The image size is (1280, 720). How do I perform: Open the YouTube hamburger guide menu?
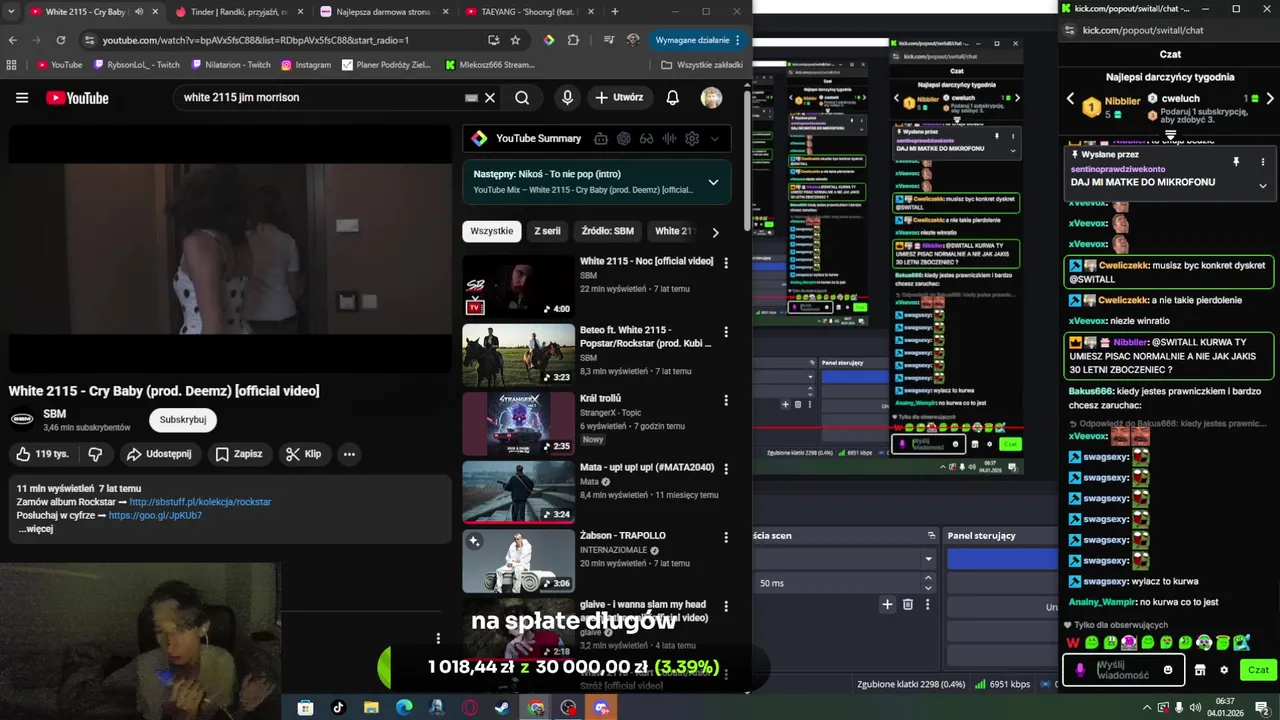click(x=22, y=98)
